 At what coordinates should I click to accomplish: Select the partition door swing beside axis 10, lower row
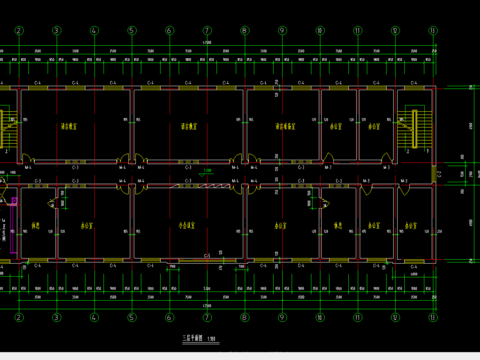324,203
